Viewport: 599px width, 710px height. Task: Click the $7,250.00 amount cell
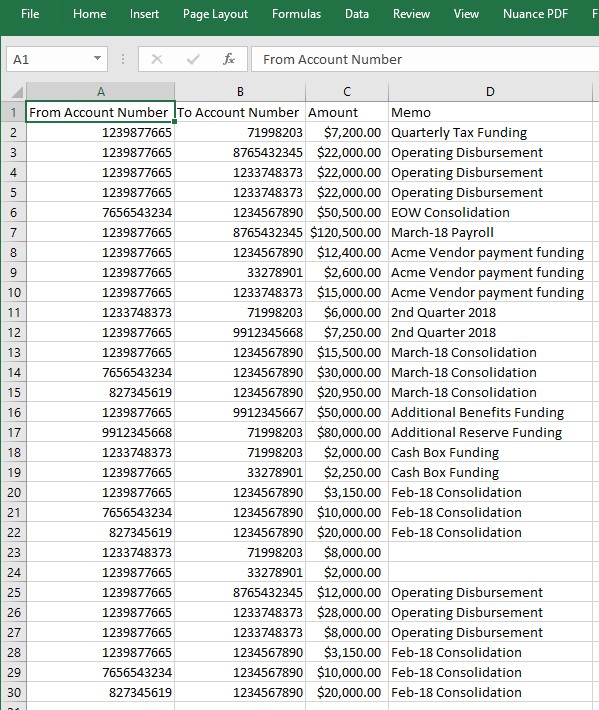(347, 332)
